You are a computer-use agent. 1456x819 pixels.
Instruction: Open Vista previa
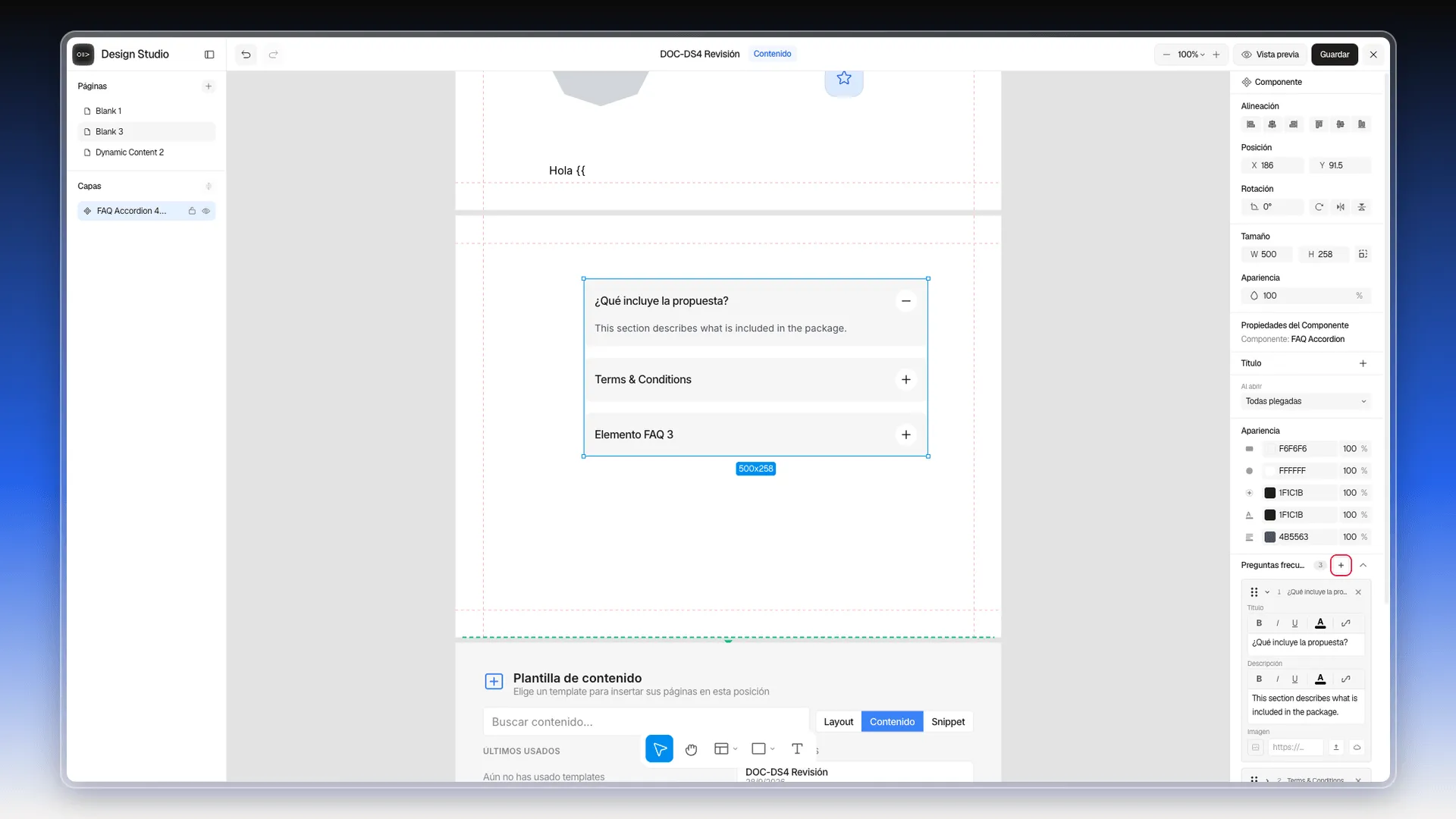point(1270,55)
